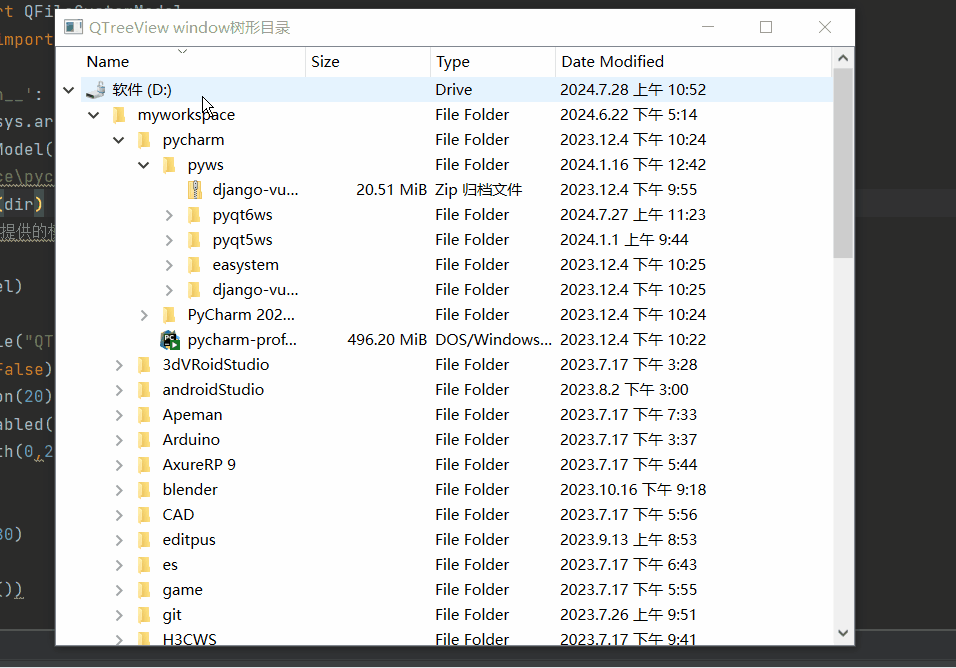Click the 2024.7.28 上午 10:52 date cell
The width and height of the screenshot is (956, 668).
click(x=633, y=90)
